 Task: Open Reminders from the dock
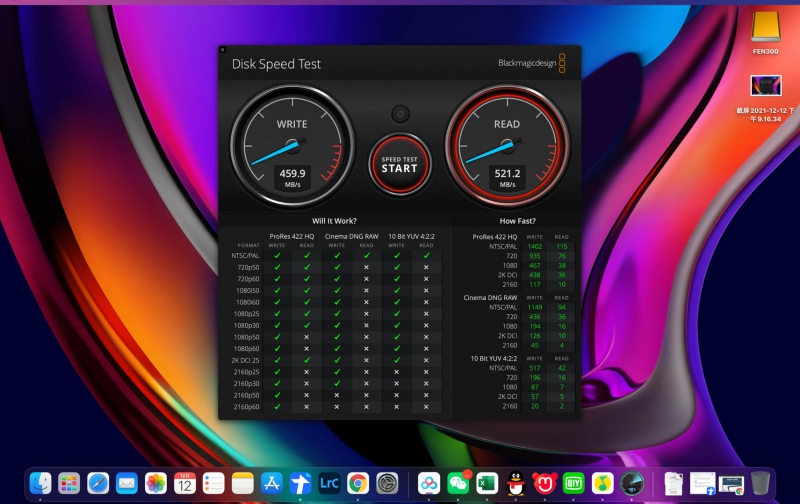pos(213,483)
